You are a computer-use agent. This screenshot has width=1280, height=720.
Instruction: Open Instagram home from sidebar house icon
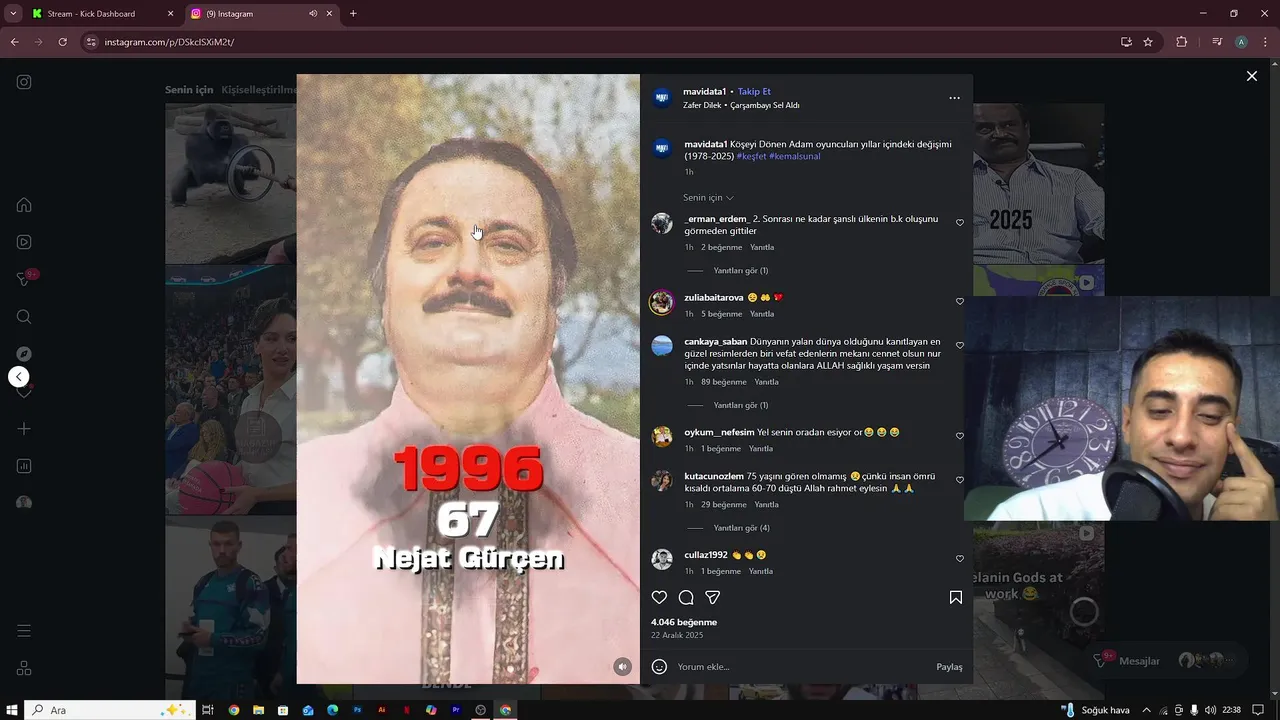tap(24, 205)
